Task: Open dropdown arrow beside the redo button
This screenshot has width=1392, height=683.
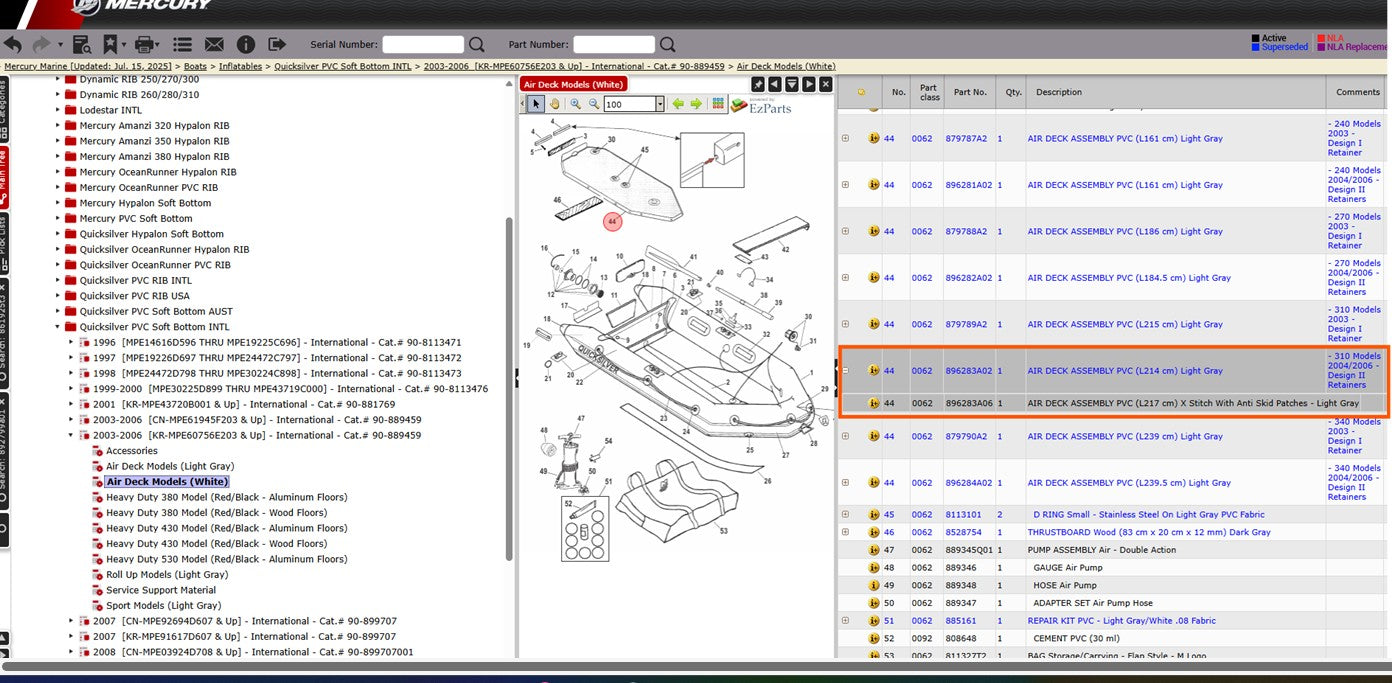Action: click(x=60, y=45)
